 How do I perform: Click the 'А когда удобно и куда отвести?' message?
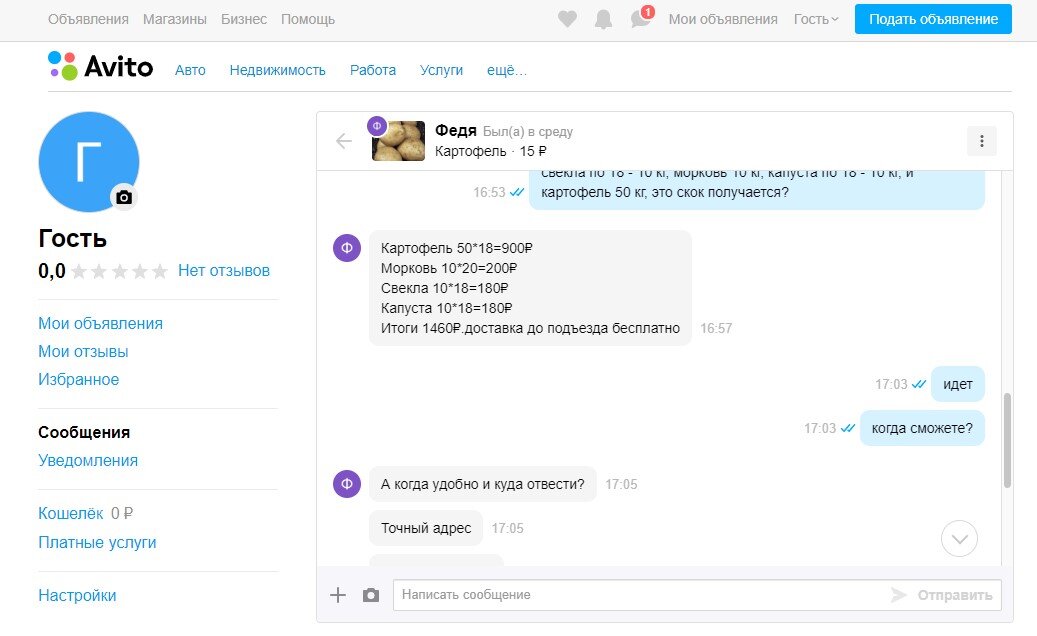coord(482,484)
